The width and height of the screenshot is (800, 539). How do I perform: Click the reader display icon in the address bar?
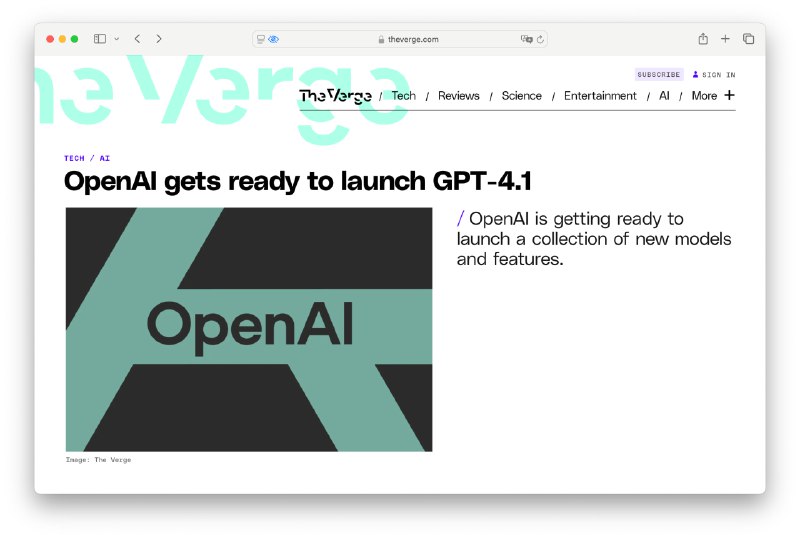pyautogui.click(x=261, y=39)
